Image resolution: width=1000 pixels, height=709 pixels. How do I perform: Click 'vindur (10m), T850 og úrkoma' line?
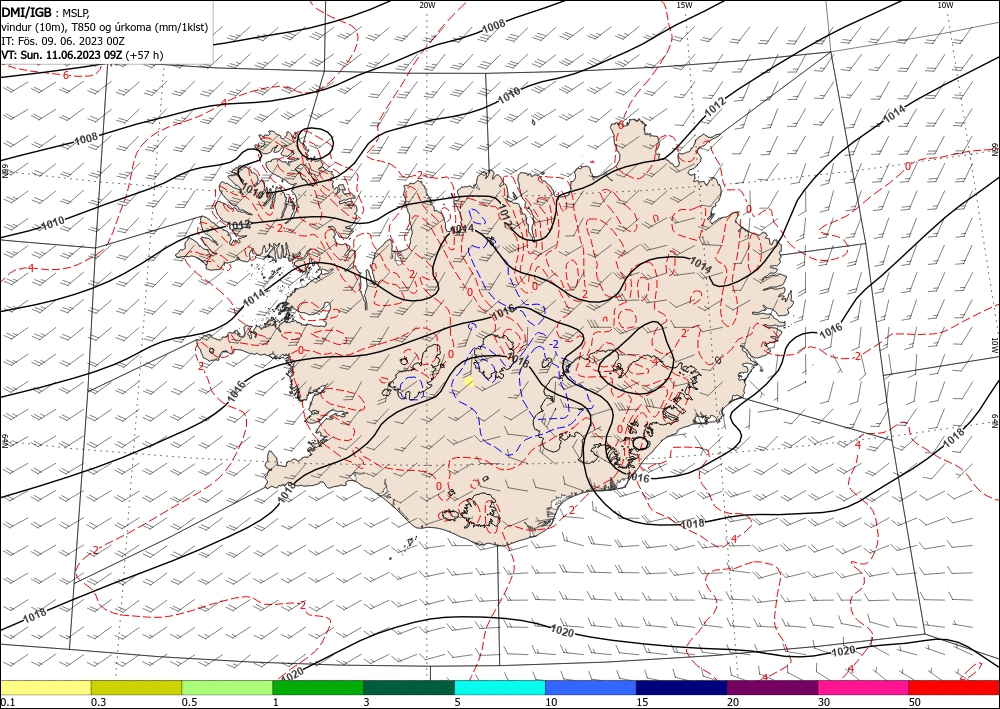click(105, 27)
